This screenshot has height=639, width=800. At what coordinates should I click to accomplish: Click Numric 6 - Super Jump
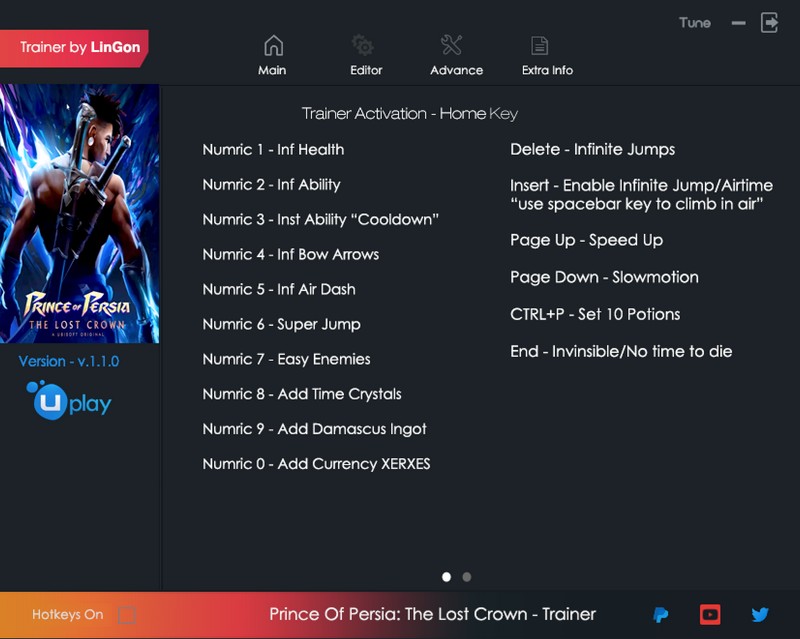coord(282,325)
